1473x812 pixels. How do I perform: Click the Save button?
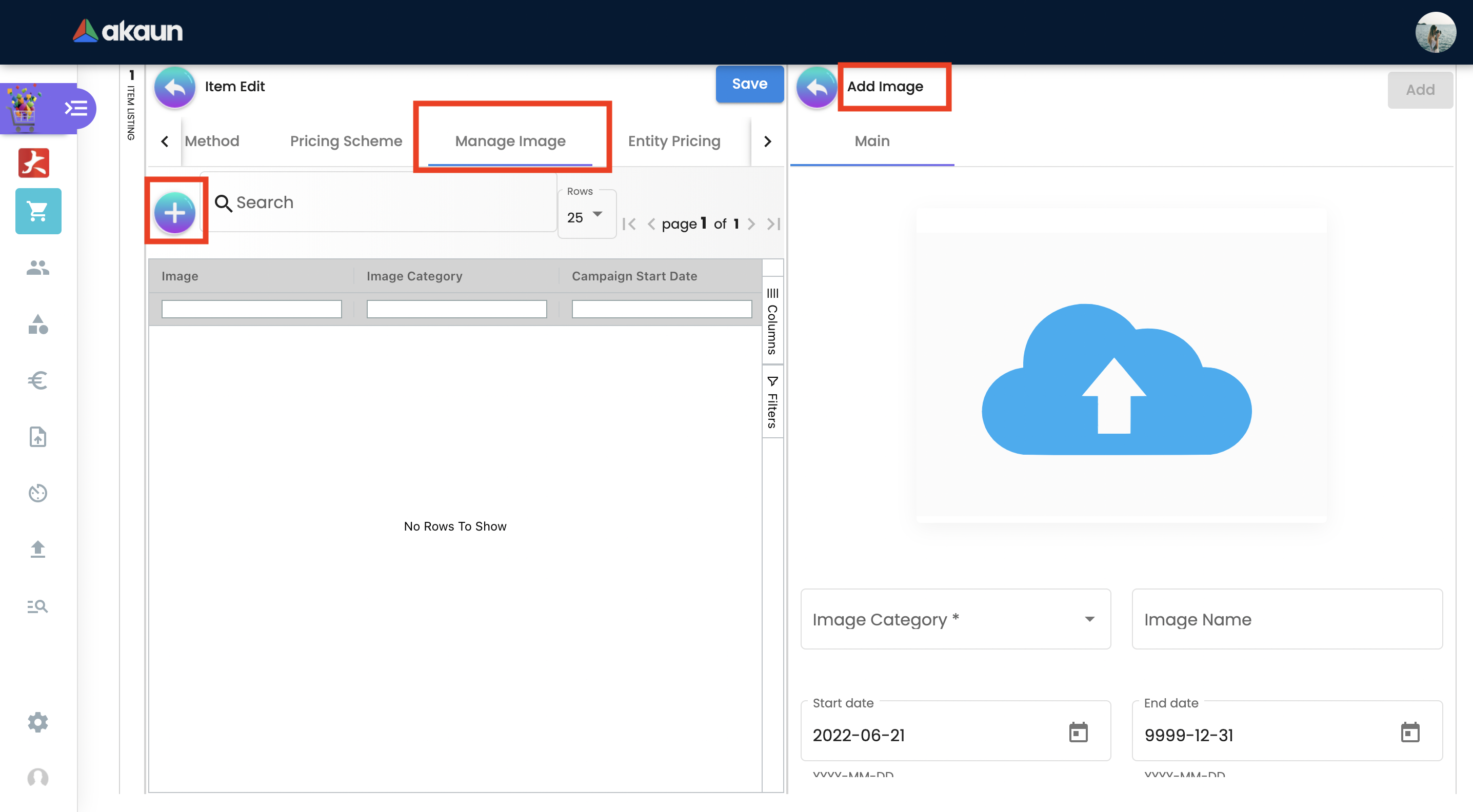(749, 84)
